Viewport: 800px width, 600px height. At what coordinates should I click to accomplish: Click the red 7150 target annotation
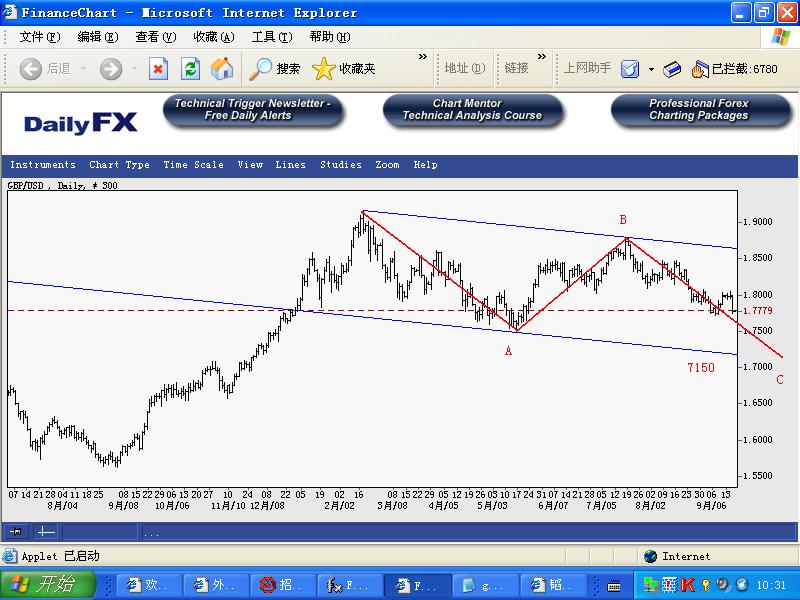click(701, 367)
